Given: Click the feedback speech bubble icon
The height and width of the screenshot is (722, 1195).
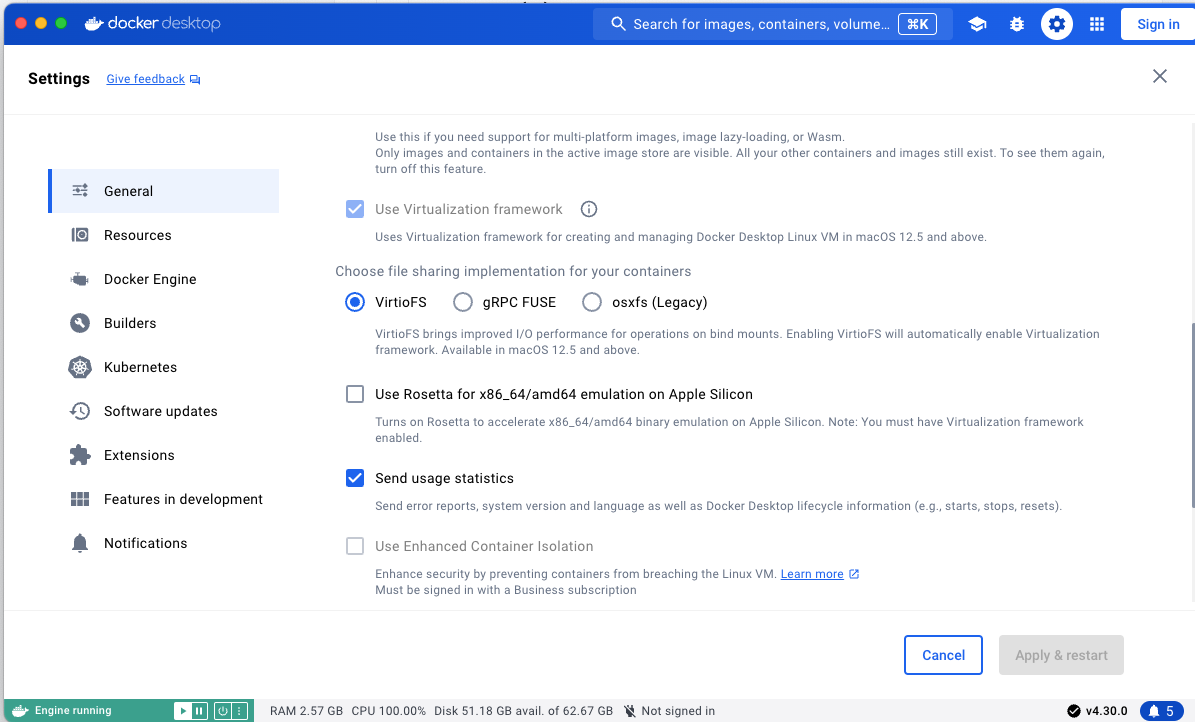Looking at the screenshot, I should (195, 79).
